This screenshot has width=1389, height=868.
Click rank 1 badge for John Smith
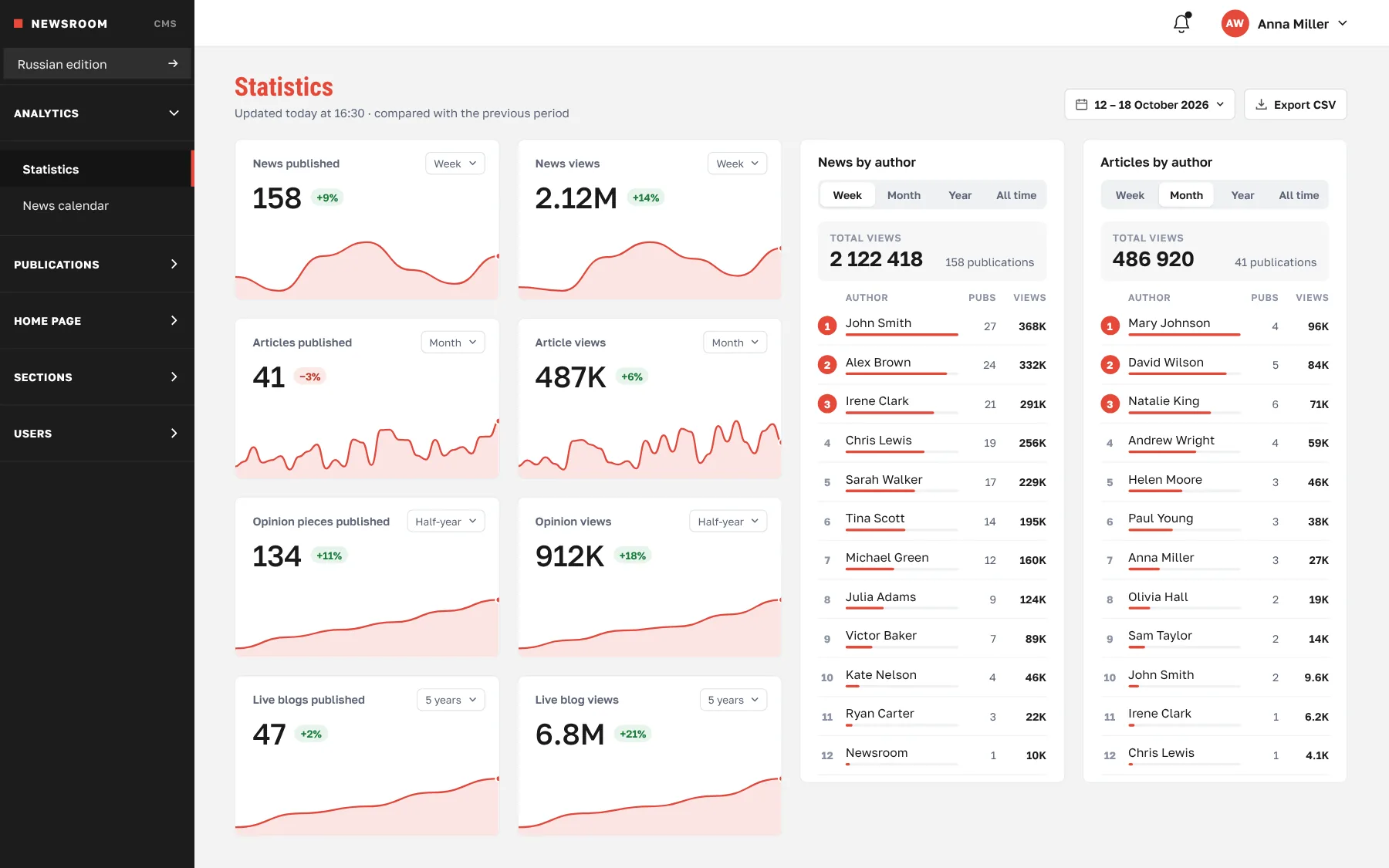click(827, 326)
